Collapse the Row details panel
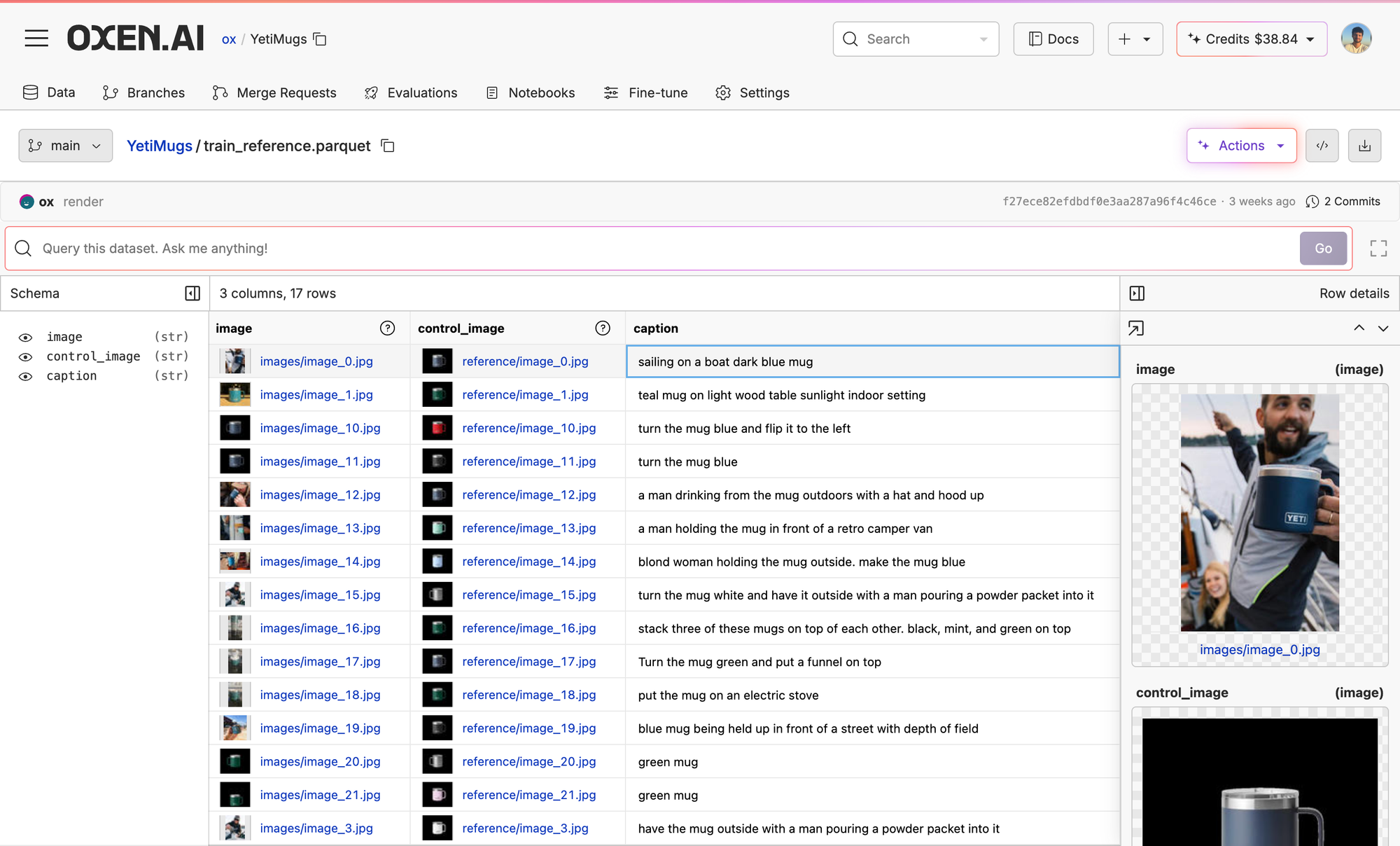 tap(1137, 293)
